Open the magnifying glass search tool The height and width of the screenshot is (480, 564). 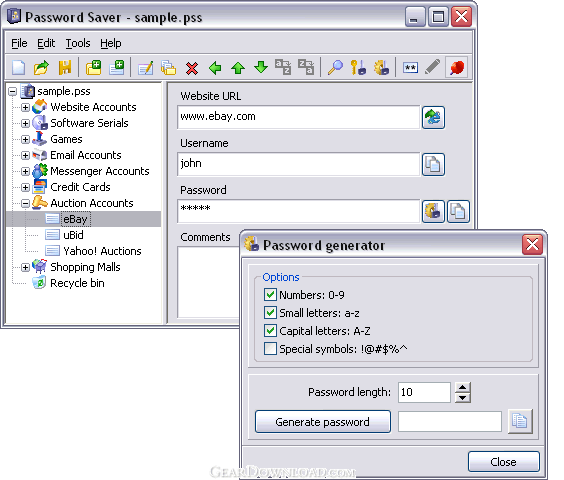coord(335,67)
